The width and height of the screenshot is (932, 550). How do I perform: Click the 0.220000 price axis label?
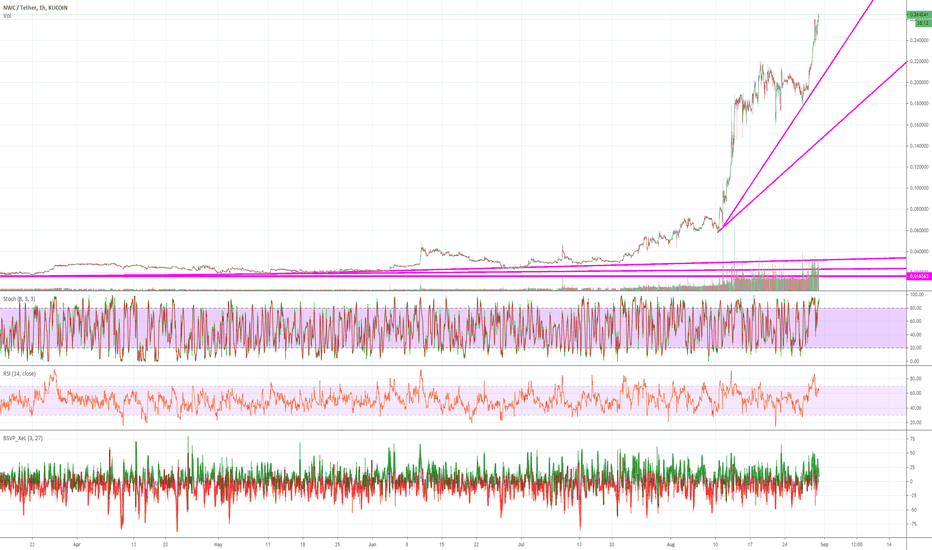[x=919, y=61]
